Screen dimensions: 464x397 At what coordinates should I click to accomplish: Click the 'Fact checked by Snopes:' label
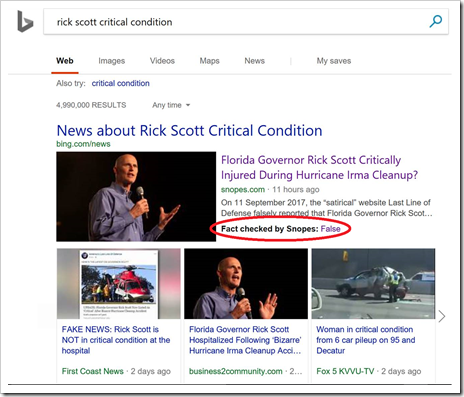(270, 229)
